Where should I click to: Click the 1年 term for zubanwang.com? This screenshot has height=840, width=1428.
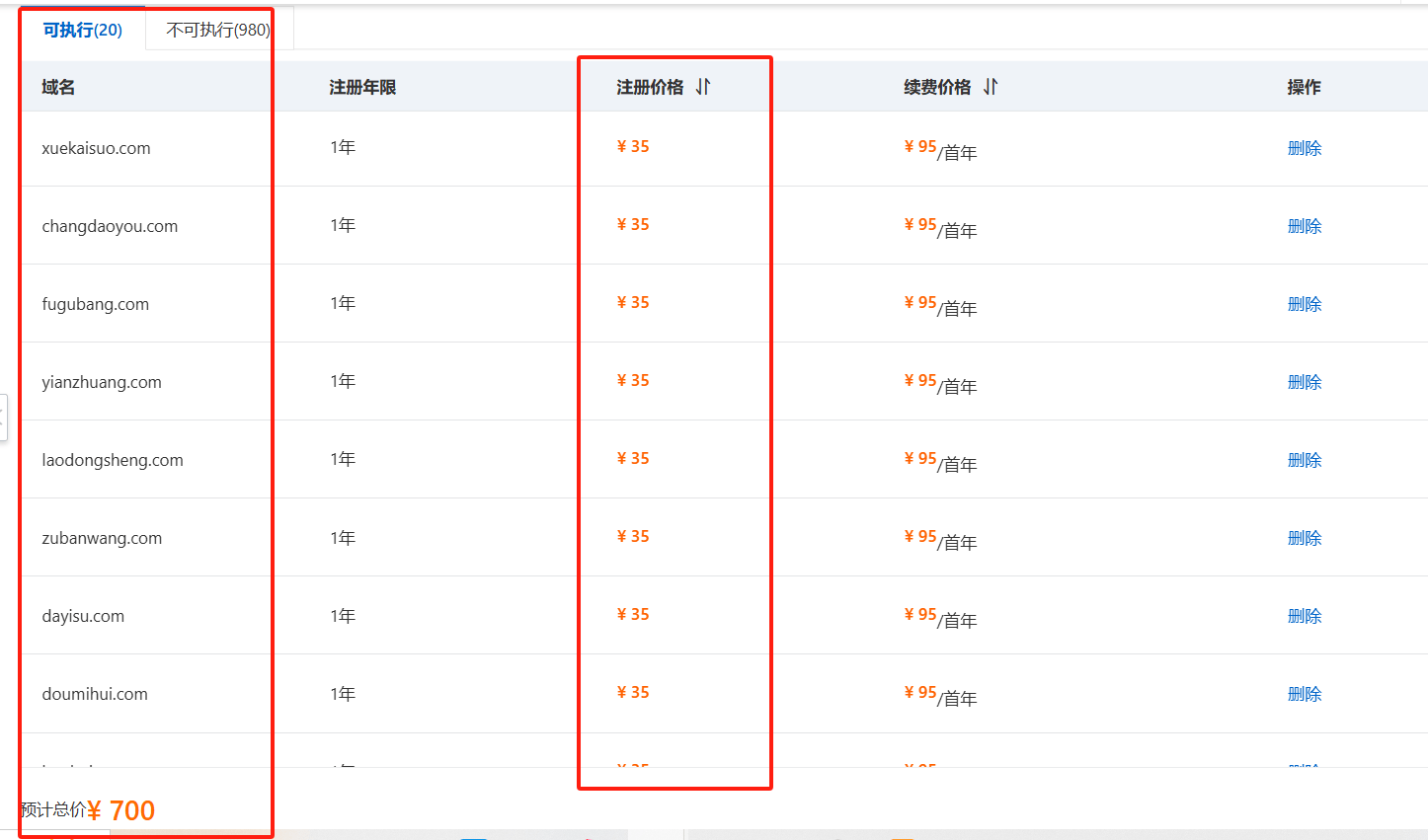[343, 538]
